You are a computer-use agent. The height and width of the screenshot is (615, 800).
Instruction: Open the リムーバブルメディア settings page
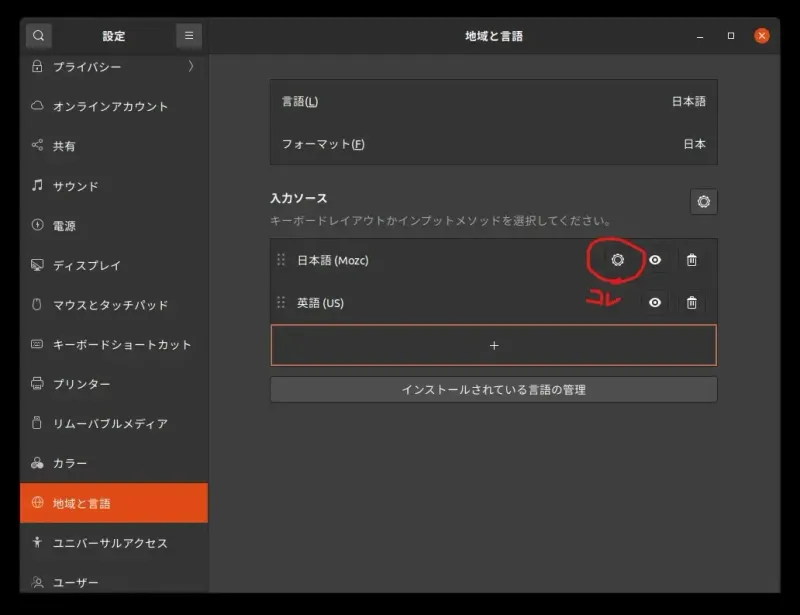tap(110, 423)
